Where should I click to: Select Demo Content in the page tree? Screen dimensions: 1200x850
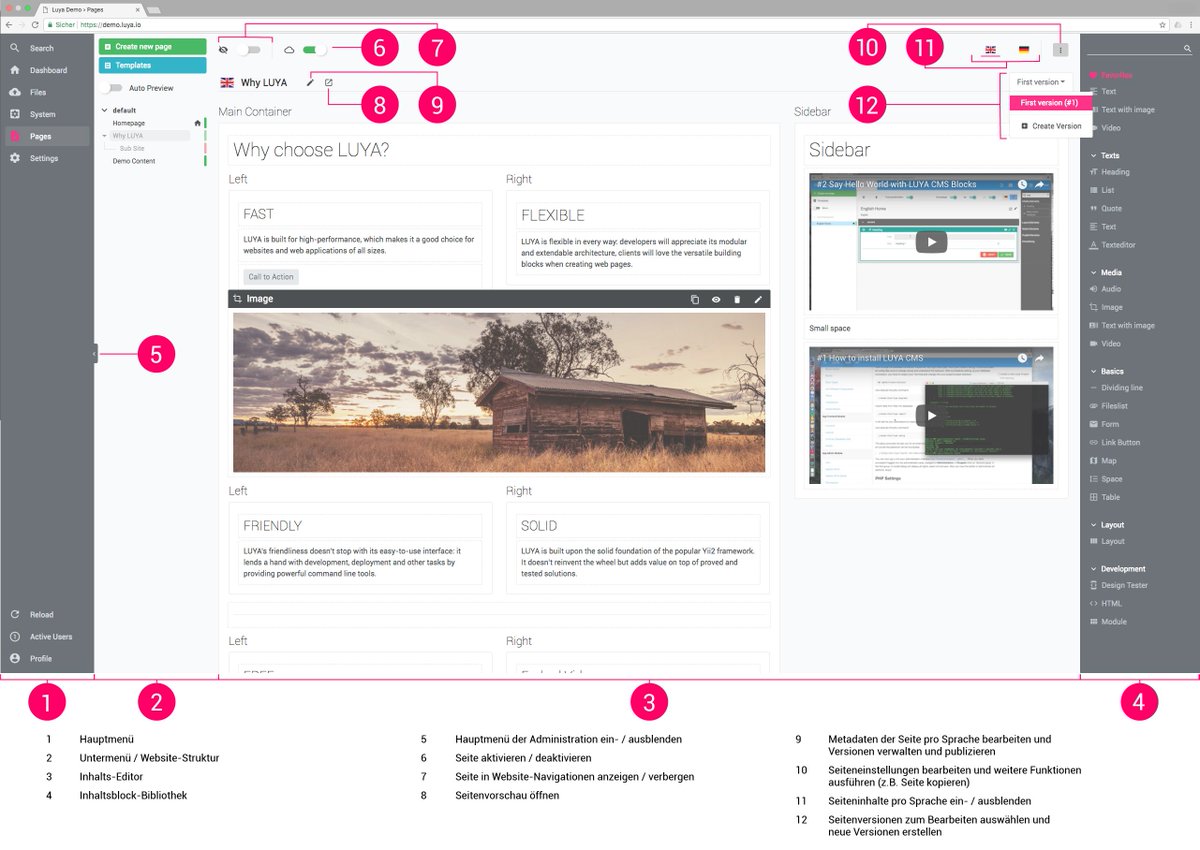[134, 161]
